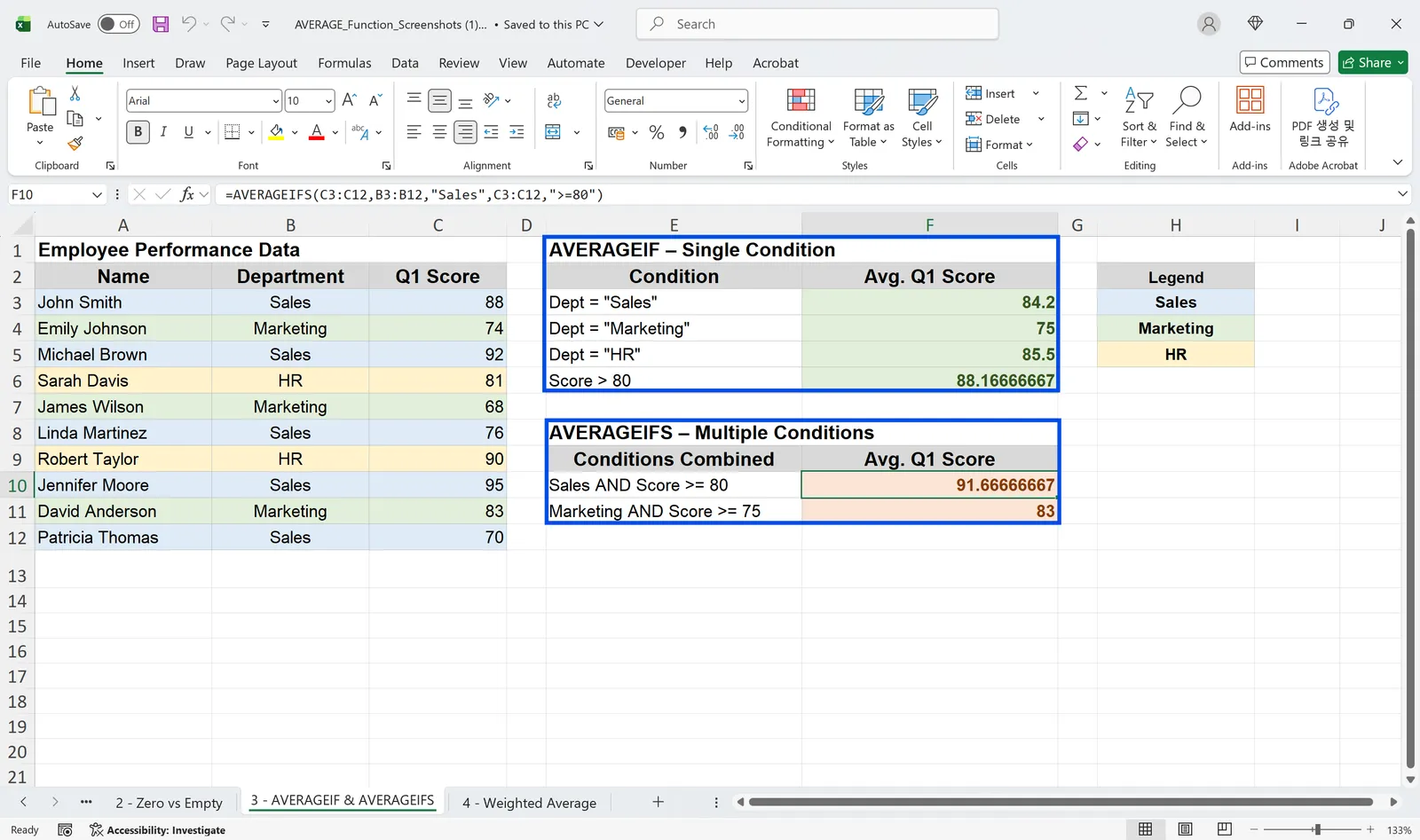
Task: Click the Paste clipboard icon
Action: [x=40, y=101]
